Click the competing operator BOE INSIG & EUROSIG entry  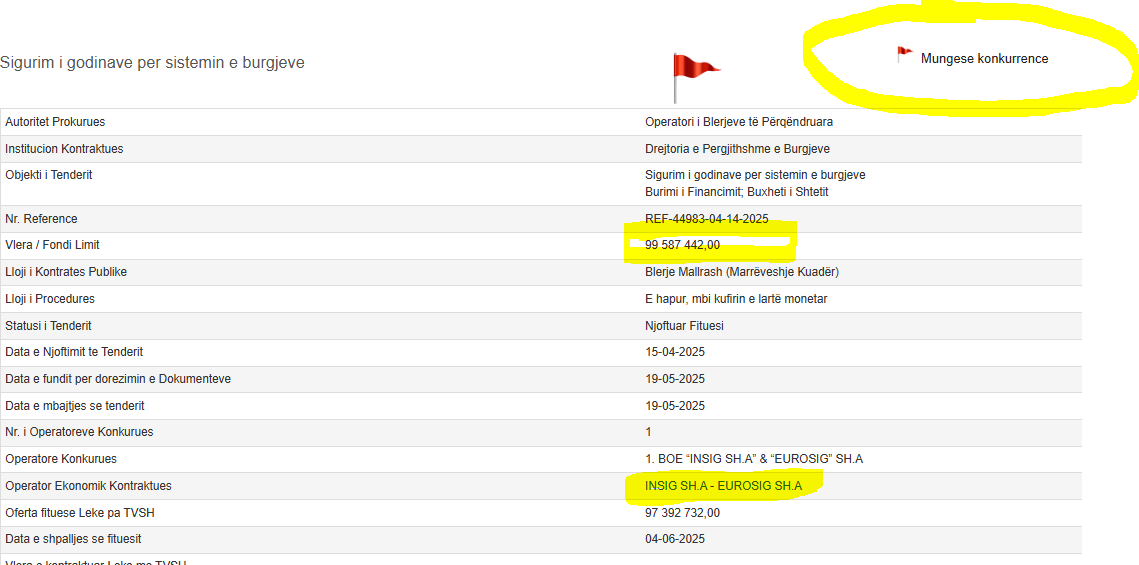753,459
